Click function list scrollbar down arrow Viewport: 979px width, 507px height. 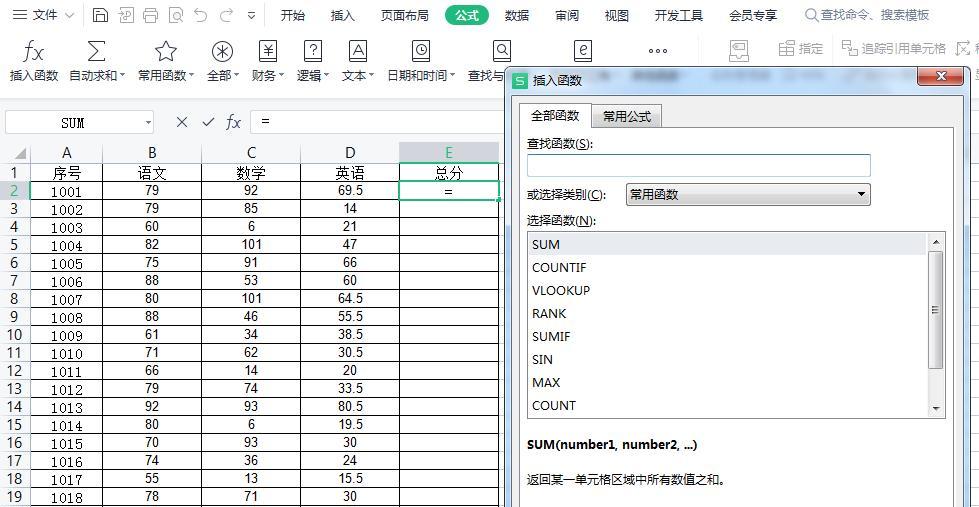(936, 409)
